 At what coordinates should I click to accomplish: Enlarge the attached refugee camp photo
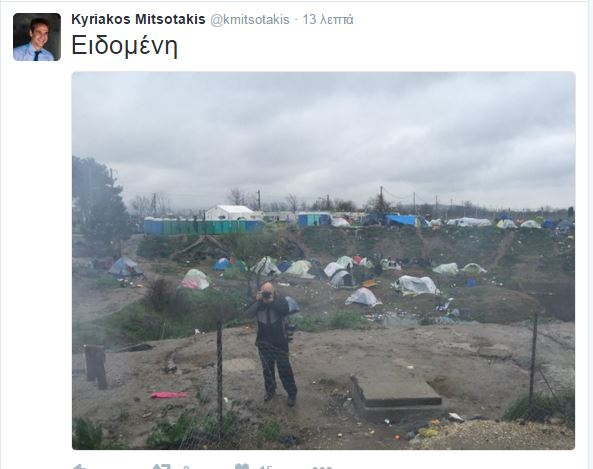click(x=323, y=260)
